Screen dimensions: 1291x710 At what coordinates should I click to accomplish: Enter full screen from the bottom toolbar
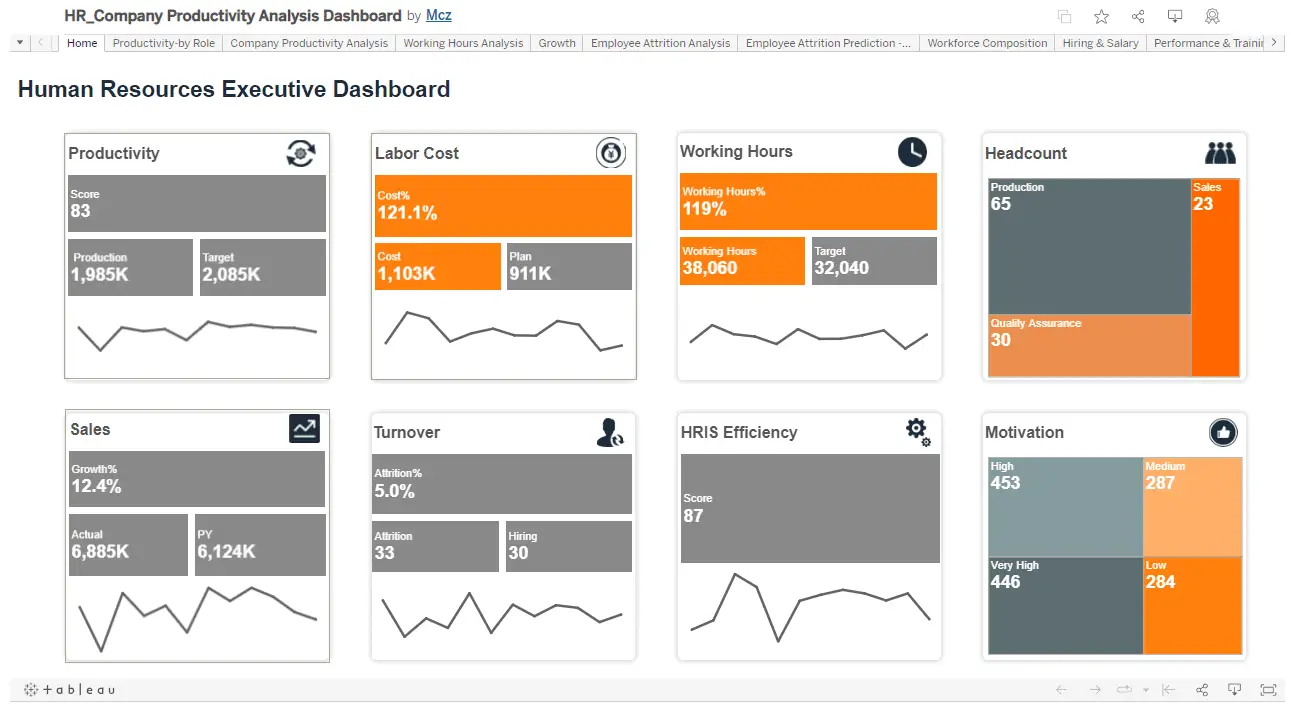pyautogui.click(x=1268, y=690)
